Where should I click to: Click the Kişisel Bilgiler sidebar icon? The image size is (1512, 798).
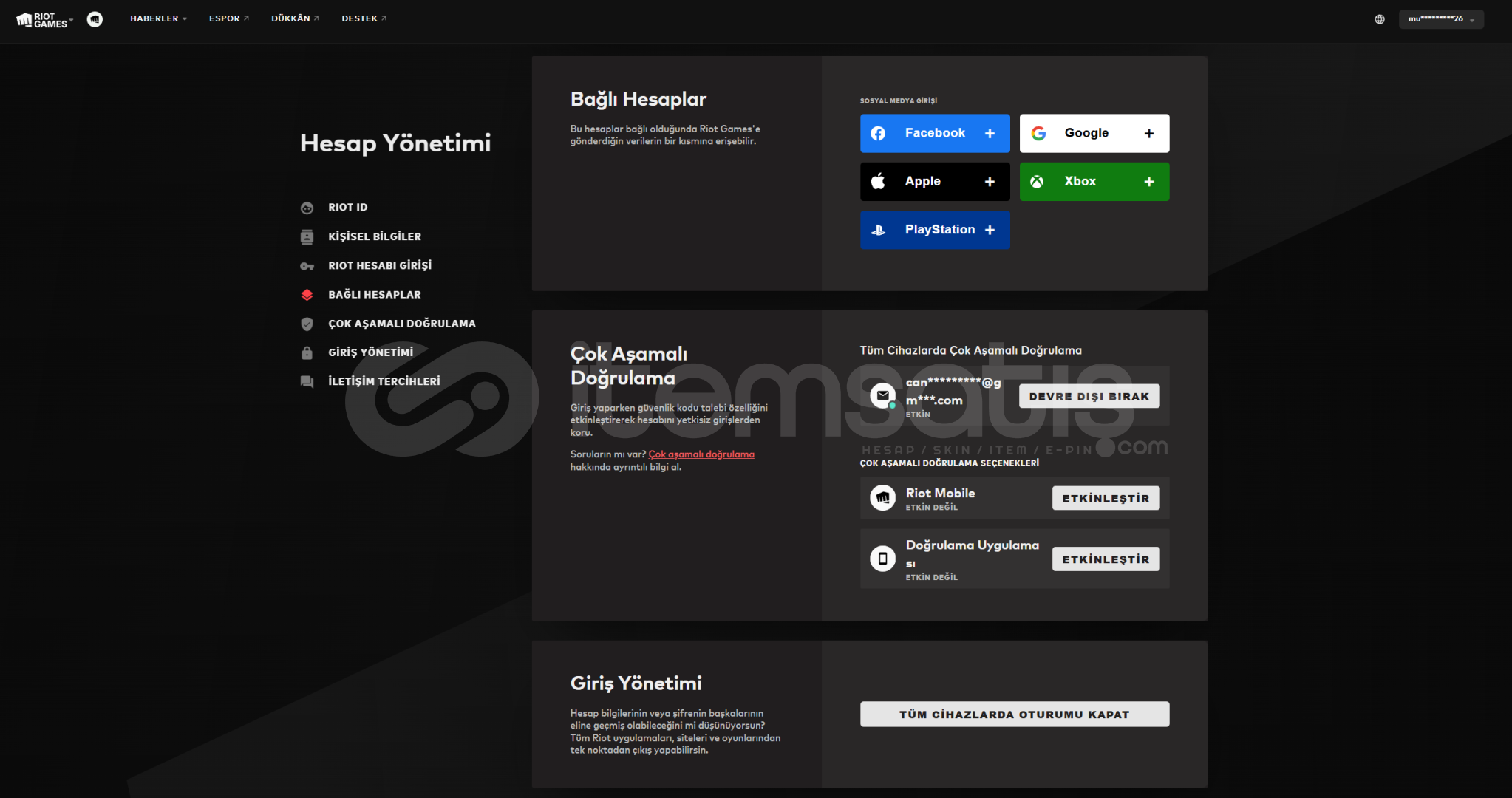(307, 236)
